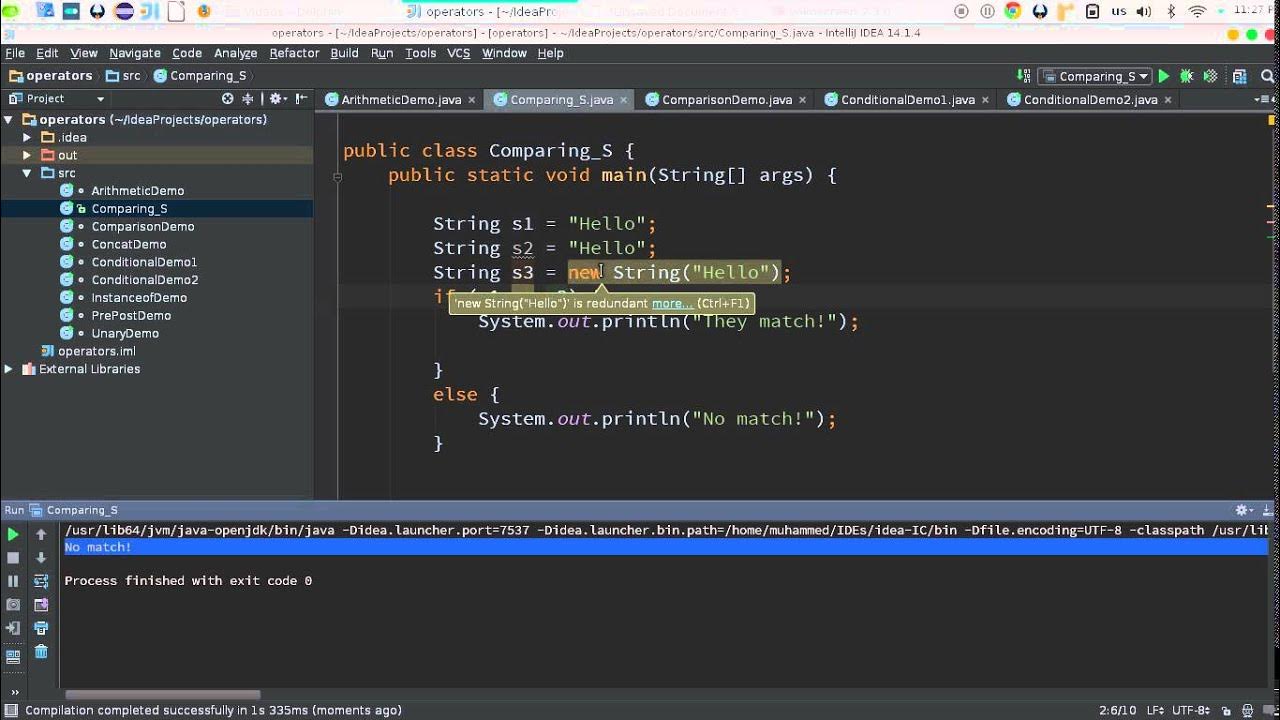Screen dimensions: 1280x720
Task: Rerun Comparing_S in Run panel
Action: coord(13,535)
